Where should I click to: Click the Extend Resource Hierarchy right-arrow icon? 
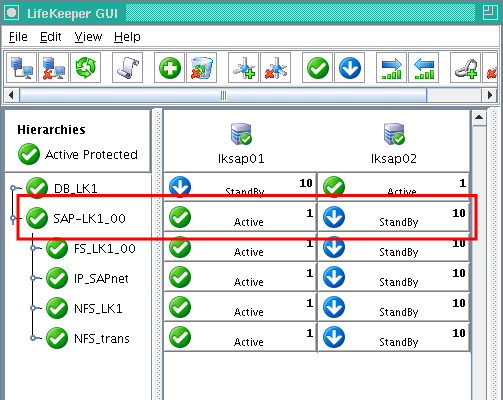coord(392,68)
